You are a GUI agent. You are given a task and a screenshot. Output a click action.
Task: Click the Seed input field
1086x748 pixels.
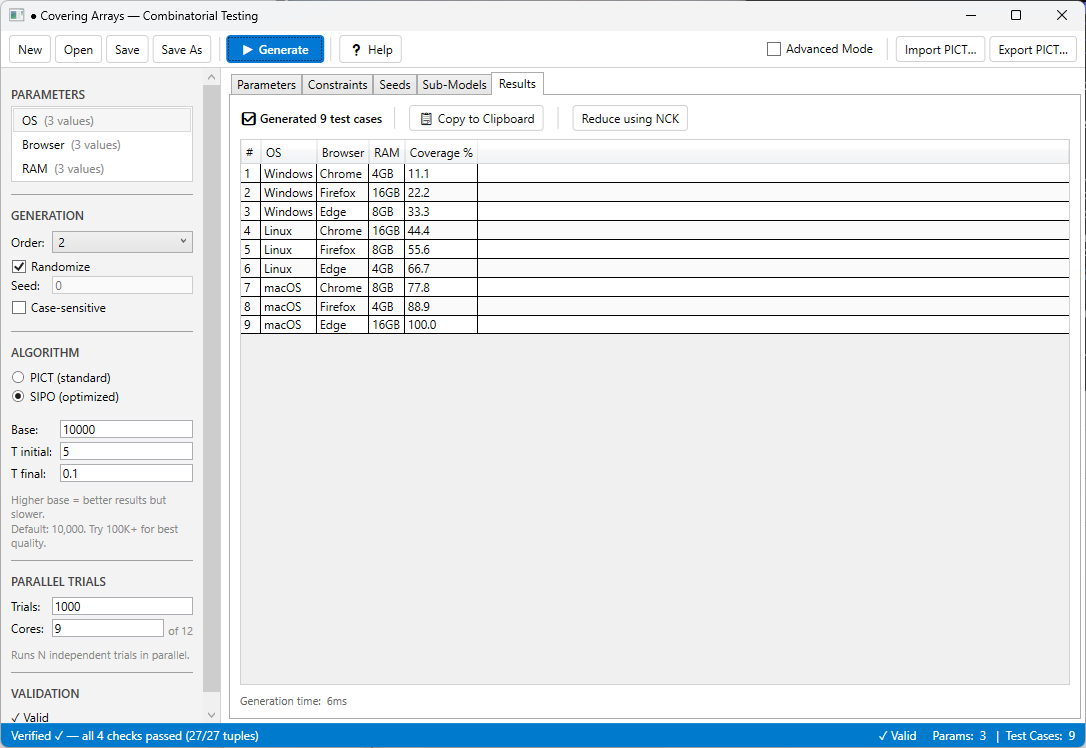[x=121, y=285]
